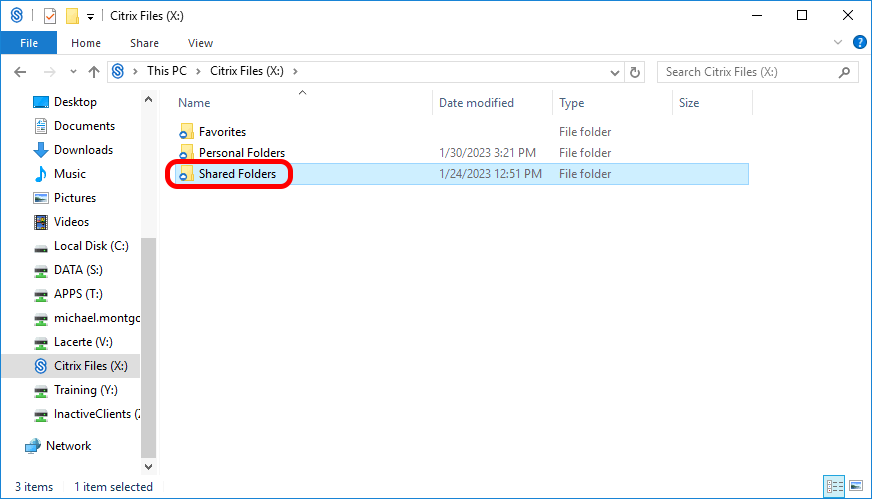
Task: Refresh the Citrix Files (X:) view
Action: [635, 72]
